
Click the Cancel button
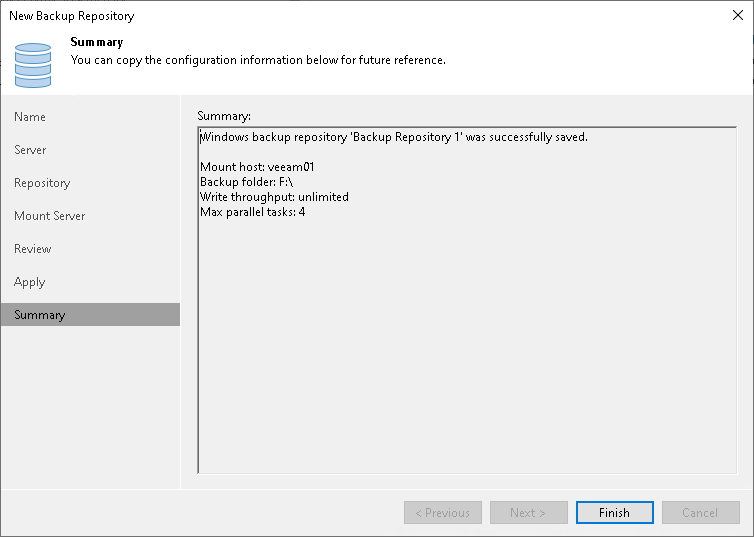click(x=700, y=513)
